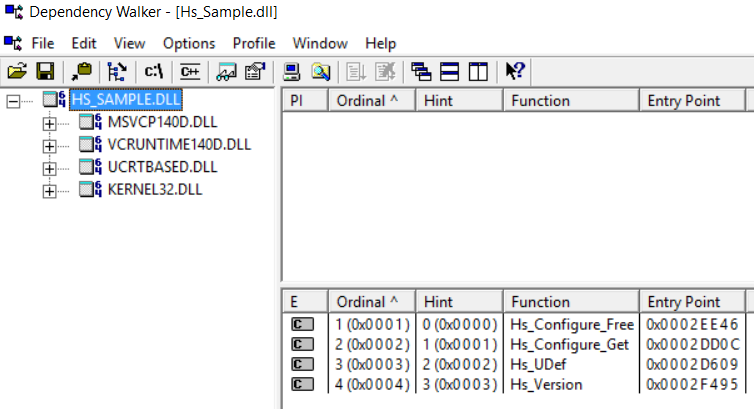
Task: Select KERNEL32.DLL in module tree
Action: pos(155,189)
